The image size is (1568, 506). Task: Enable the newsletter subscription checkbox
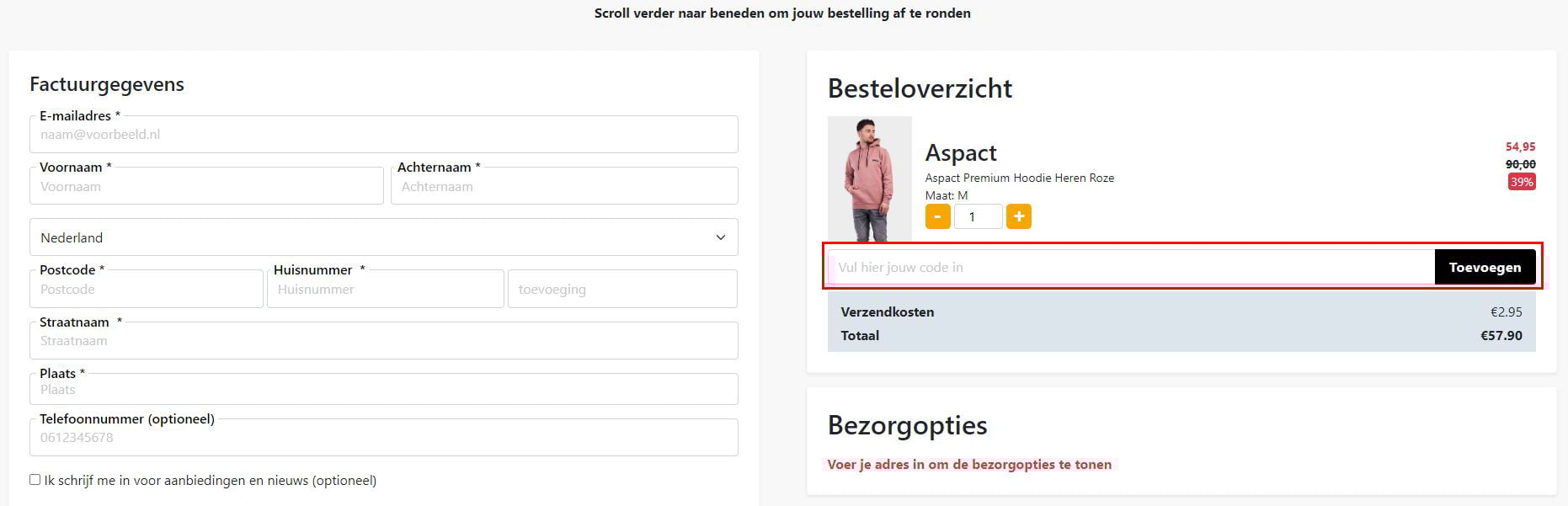pyautogui.click(x=34, y=479)
